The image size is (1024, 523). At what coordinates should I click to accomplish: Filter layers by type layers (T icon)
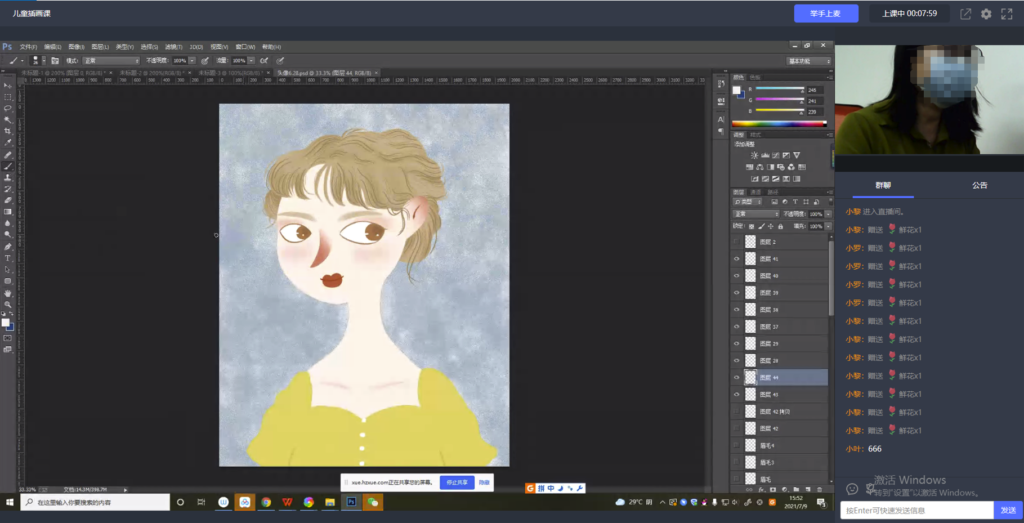point(795,201)
